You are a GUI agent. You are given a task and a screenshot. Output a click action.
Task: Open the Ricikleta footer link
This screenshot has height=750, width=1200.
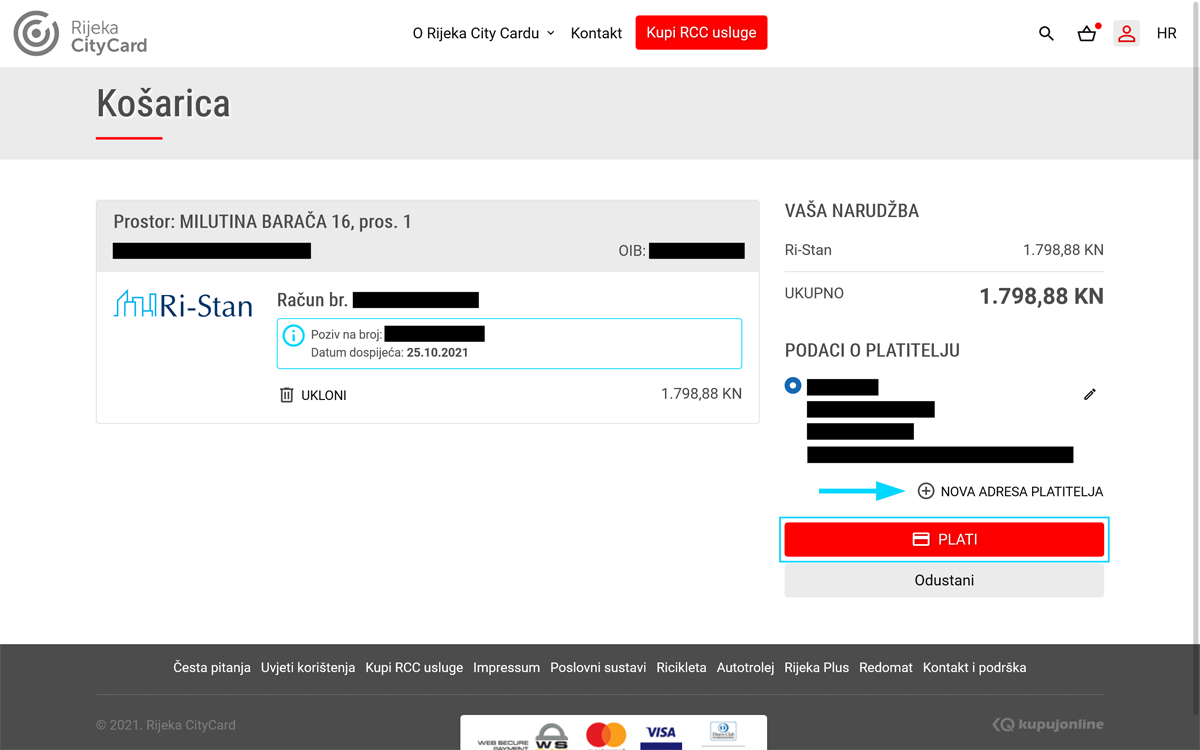(681, 667)
